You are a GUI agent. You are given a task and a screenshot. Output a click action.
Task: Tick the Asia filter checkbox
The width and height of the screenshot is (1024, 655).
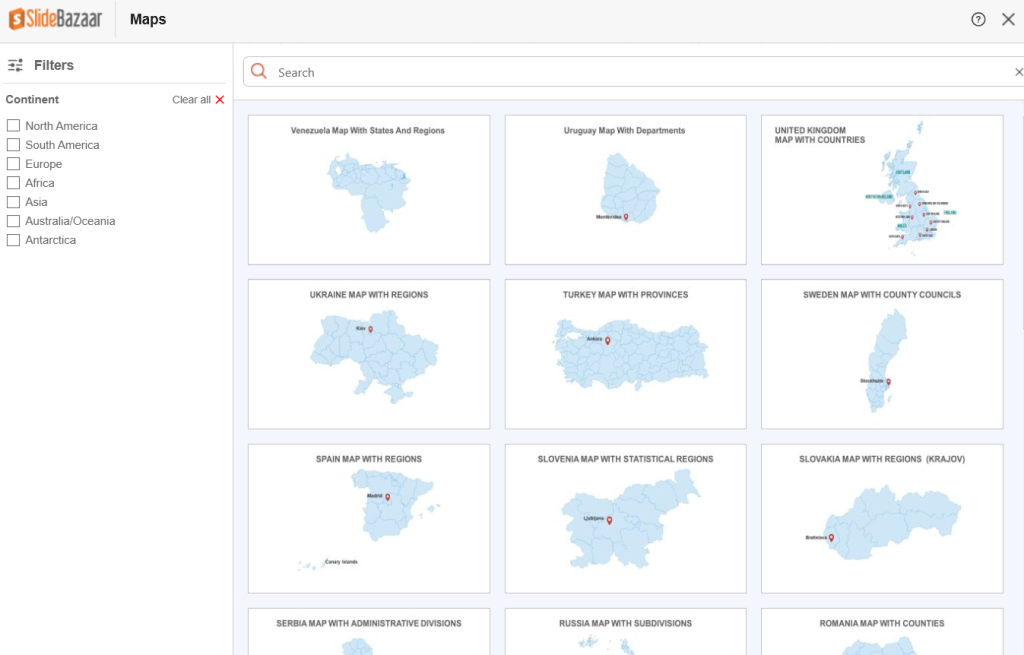coord(14,202)
